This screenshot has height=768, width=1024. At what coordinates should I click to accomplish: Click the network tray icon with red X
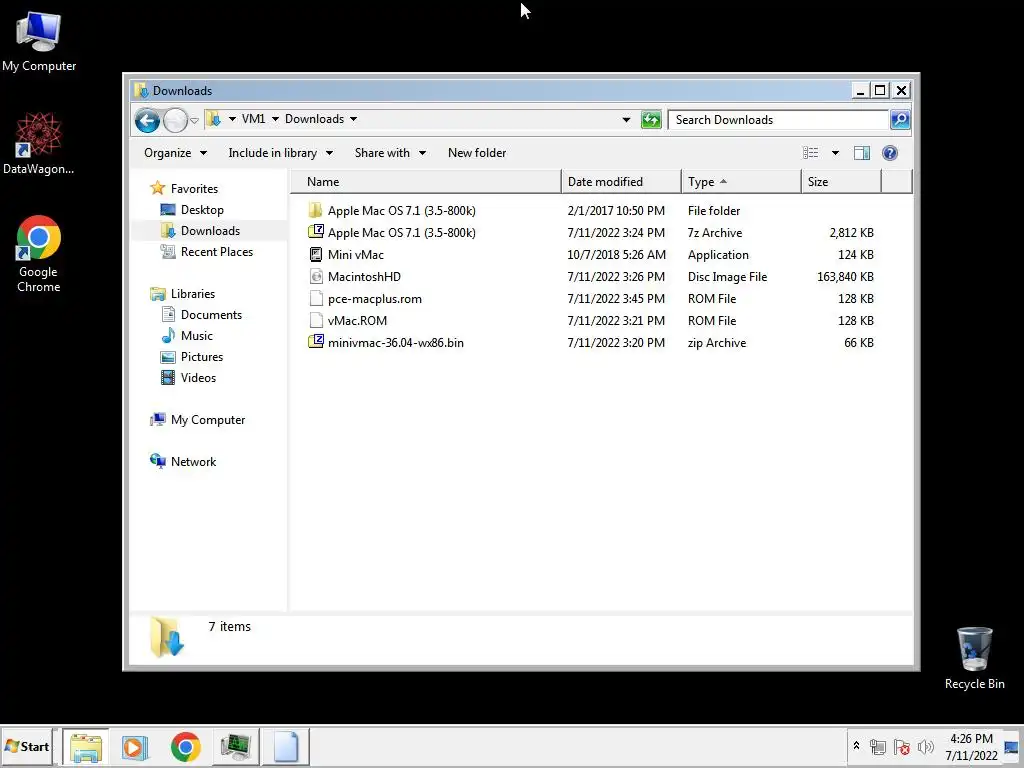[902, 746]
